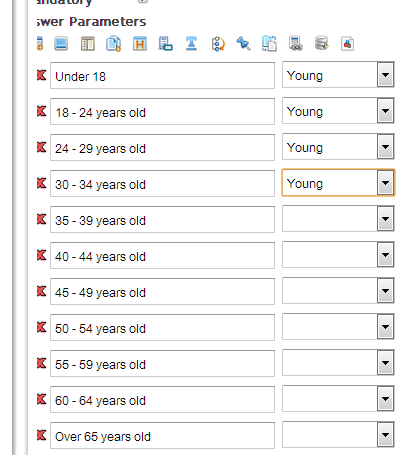Remove the '45 - 49 years old' answer row
The width and height of the screenshot is (402, 455).
[x=41, y=291]
